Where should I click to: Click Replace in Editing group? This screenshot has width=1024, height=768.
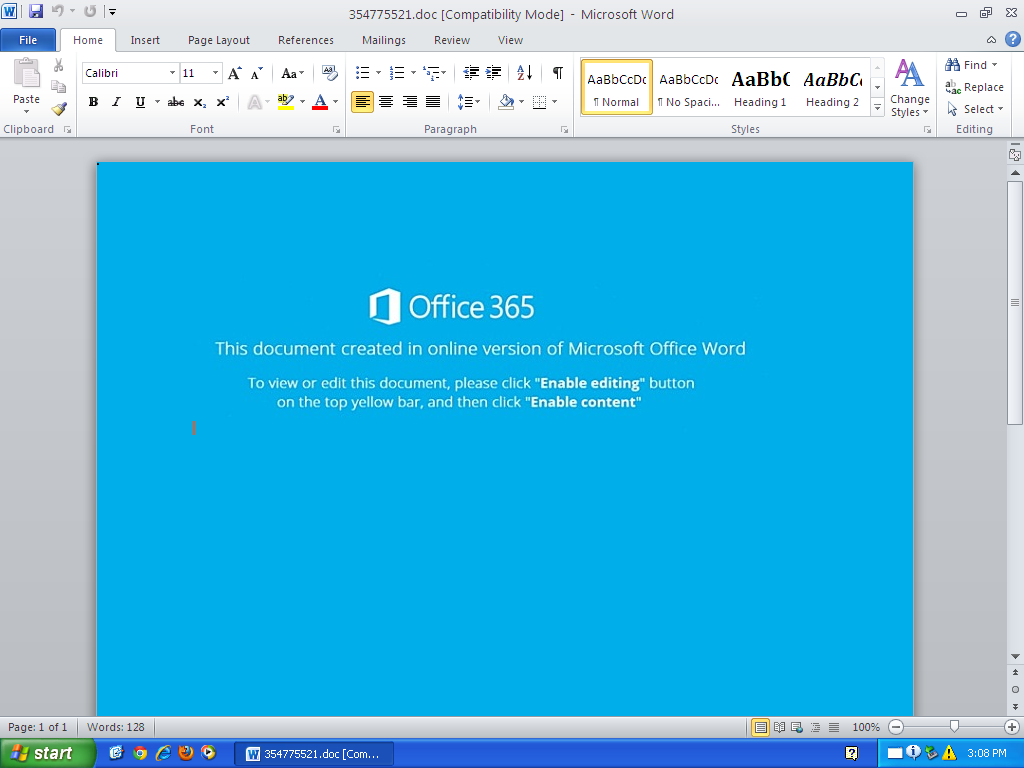pos(974,87)
